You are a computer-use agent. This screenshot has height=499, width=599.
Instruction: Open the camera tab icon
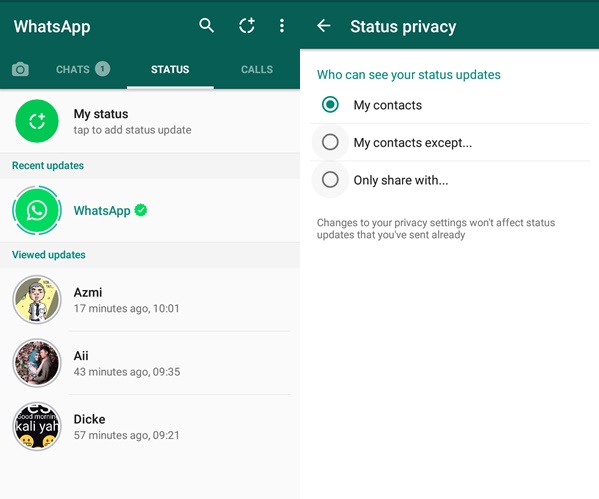[x=20, y=69]
